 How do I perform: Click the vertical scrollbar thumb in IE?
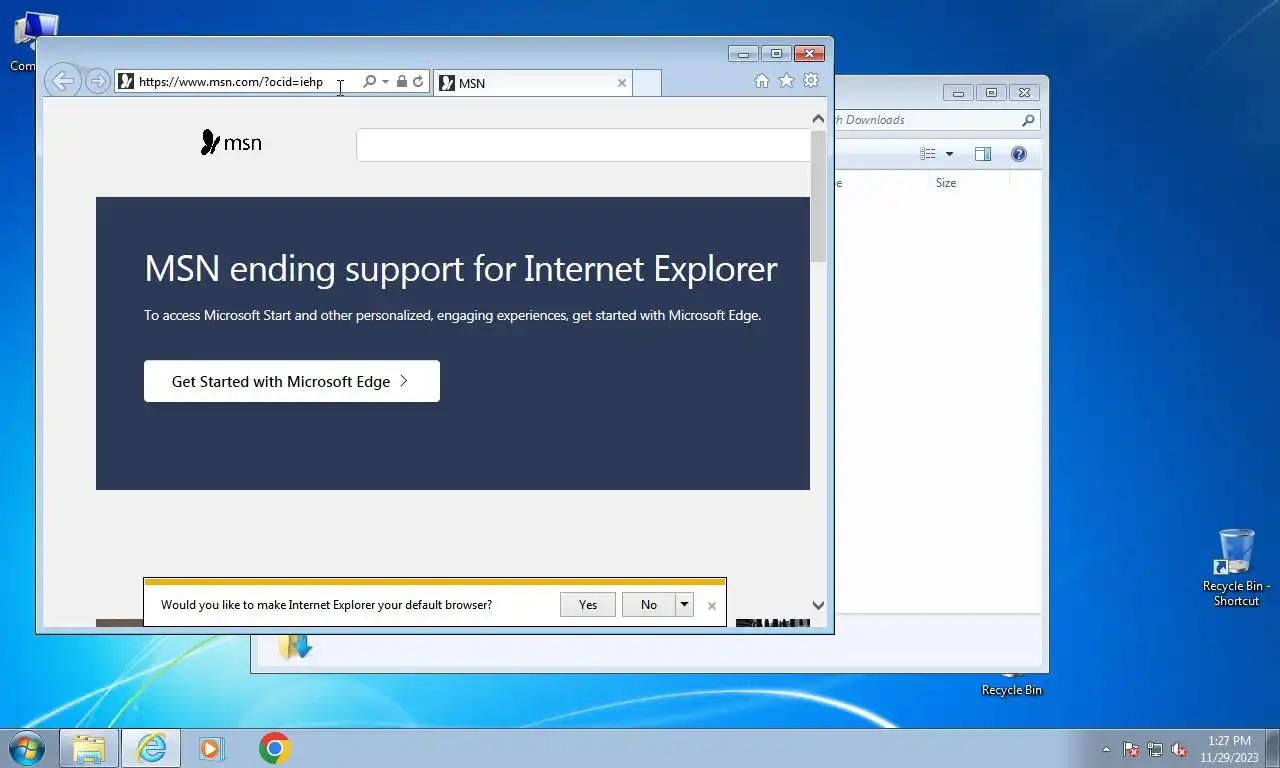tap(818, 196)
